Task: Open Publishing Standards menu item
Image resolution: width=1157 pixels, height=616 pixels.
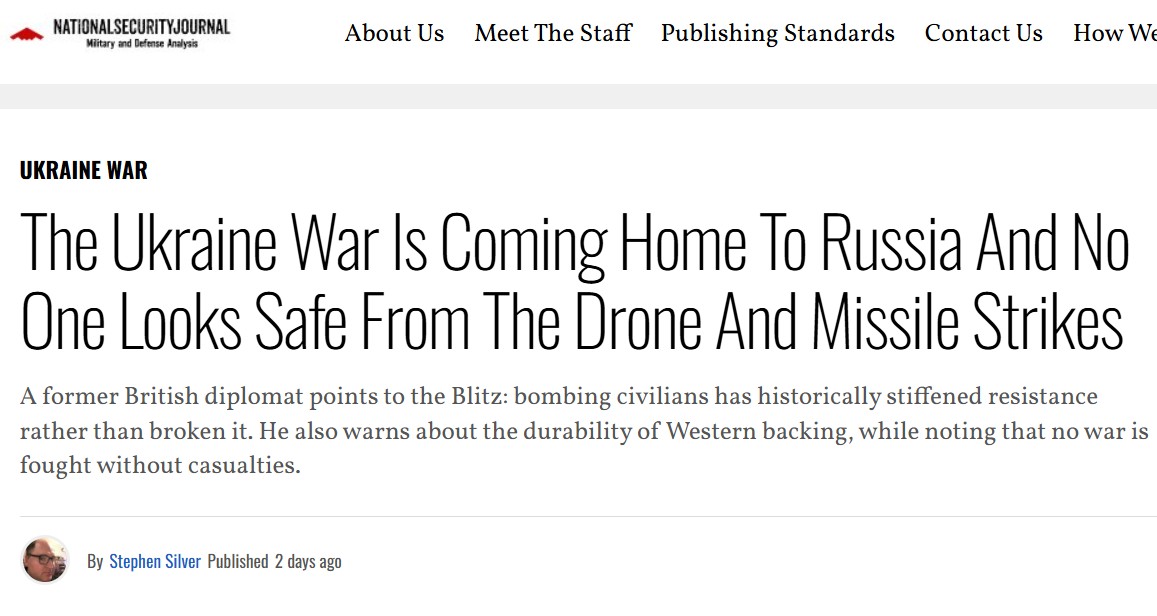Action: pyautogui.click(x=778, y=33)
